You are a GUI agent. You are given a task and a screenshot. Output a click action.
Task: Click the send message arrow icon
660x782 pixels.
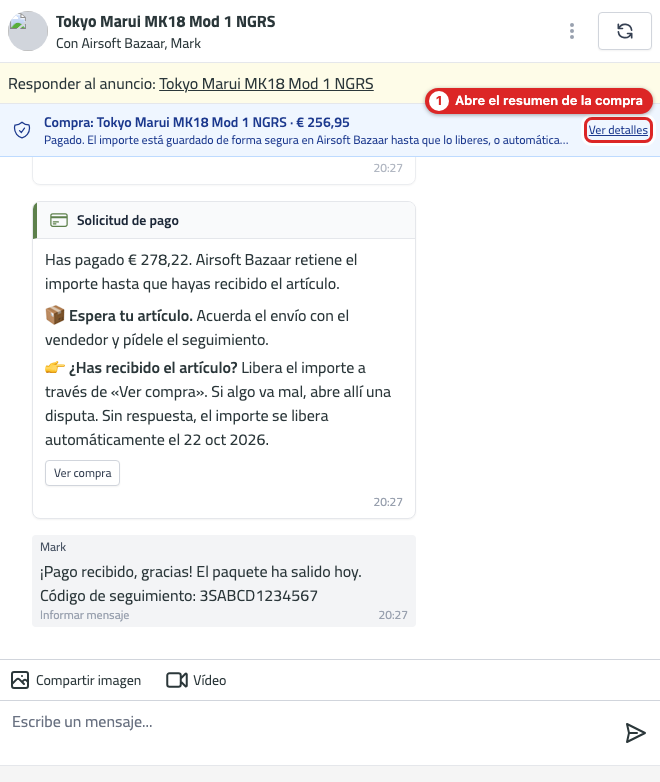(635, 733)
